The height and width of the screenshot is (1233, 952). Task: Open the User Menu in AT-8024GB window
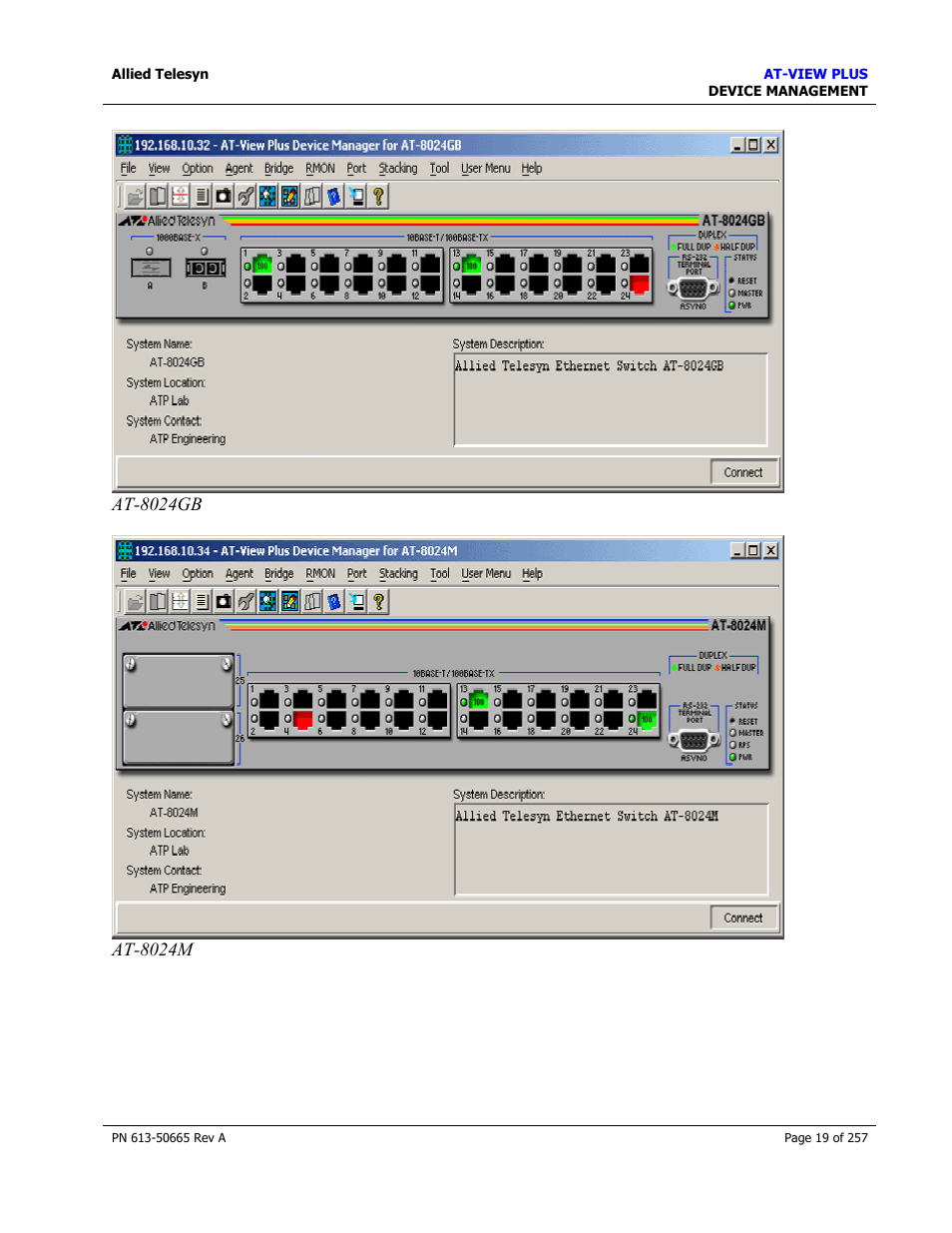(486, 169)
